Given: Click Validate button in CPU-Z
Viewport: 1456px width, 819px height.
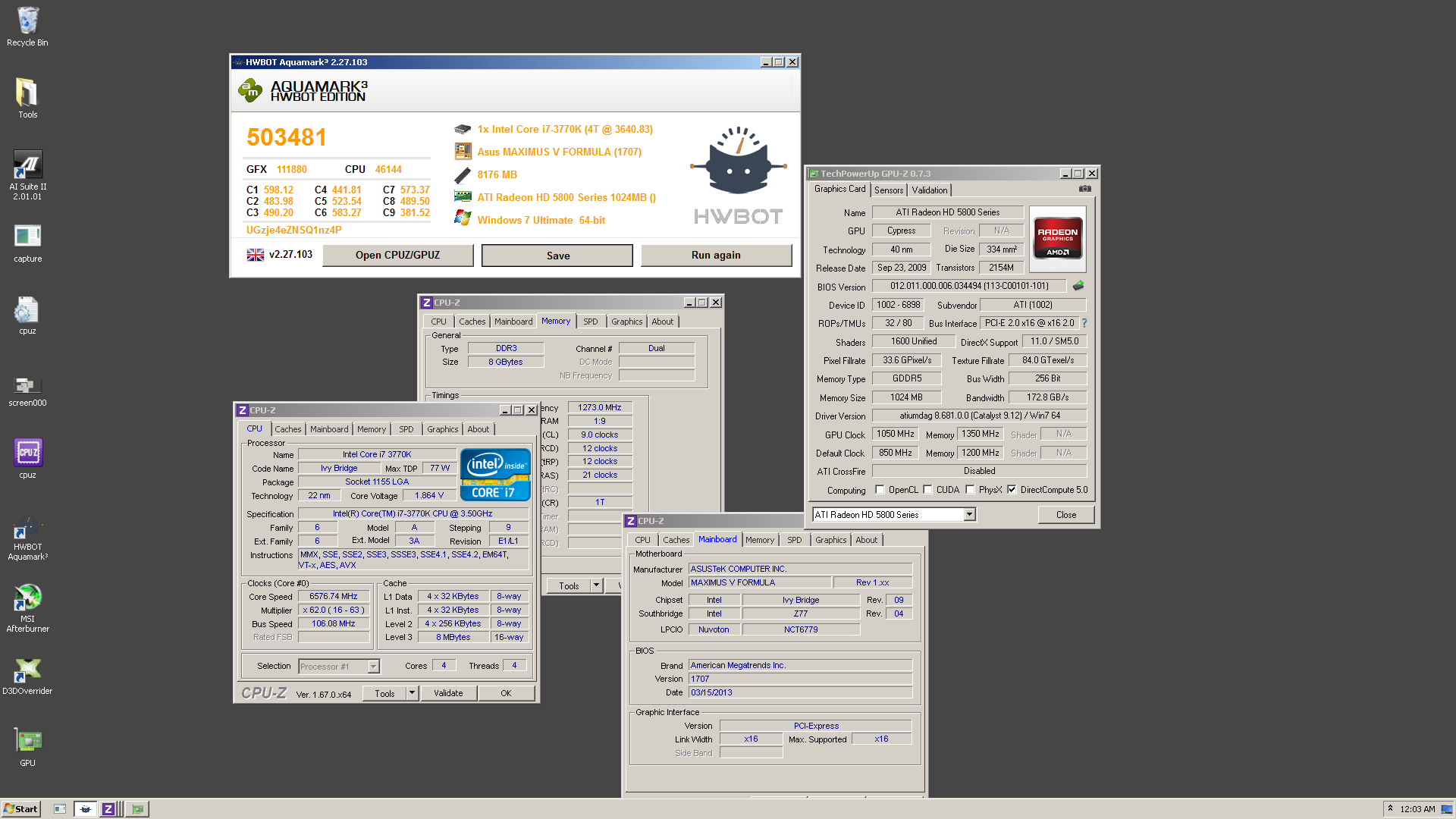Looking at the screenshot, I should tap(448, 693).
